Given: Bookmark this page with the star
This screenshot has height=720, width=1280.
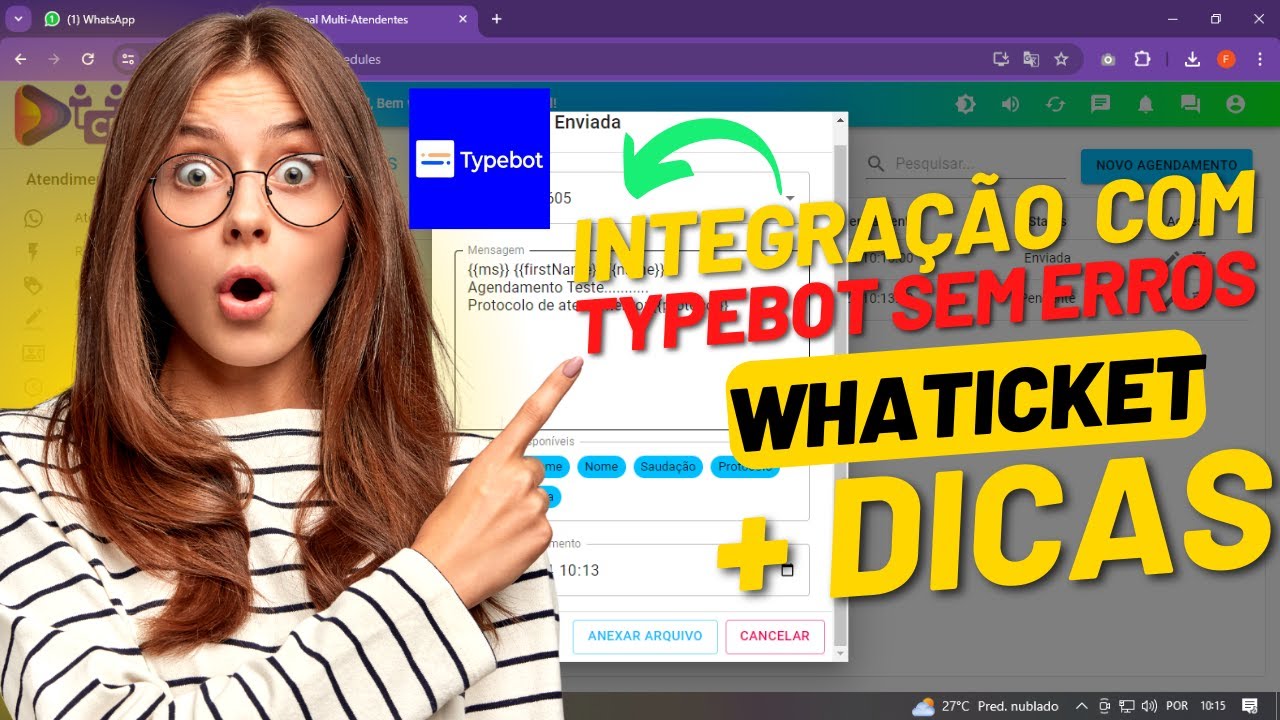Looking at the screenshot, I should point(1061,59).
